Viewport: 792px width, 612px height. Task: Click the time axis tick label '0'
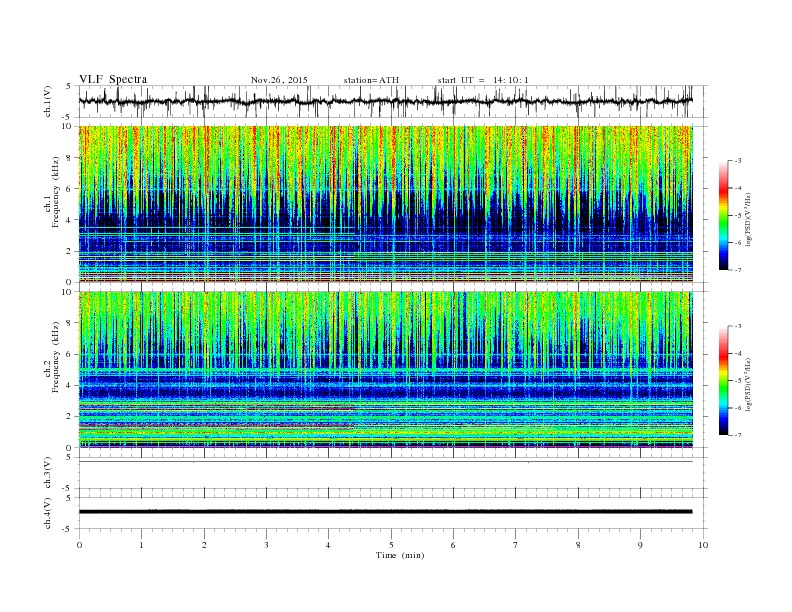(79, 545)
